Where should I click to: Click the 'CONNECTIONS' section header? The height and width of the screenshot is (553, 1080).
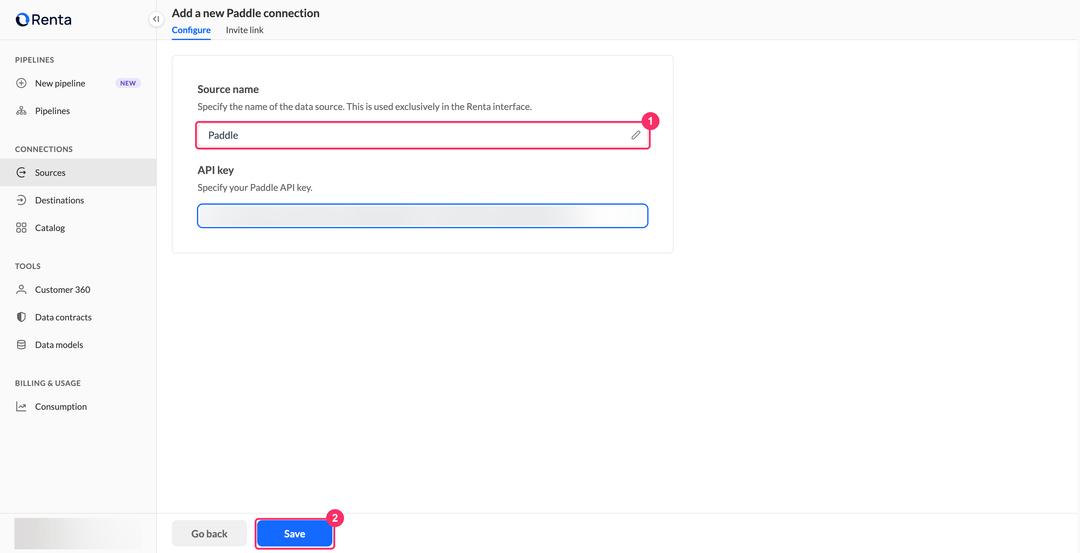click(44, 149)
